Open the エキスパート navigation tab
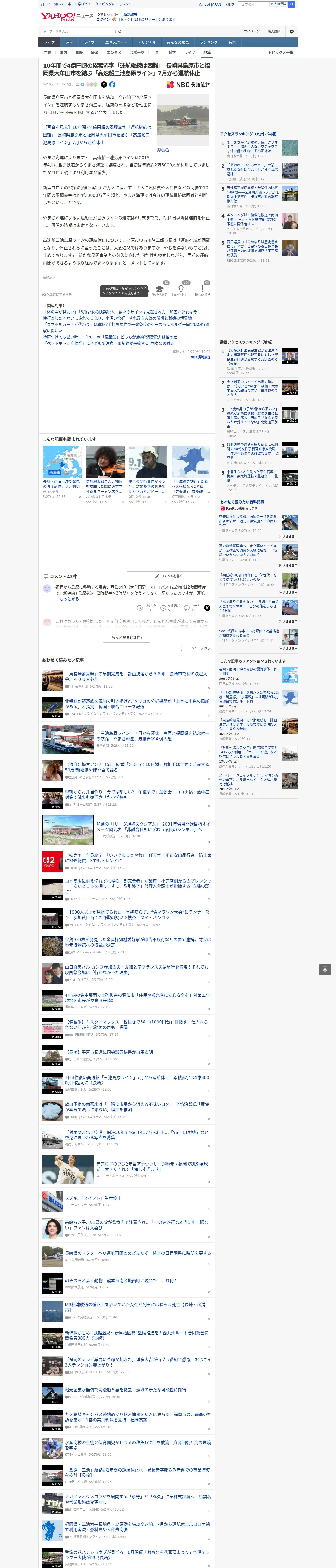This screenshot has height=1568, width=336. click(116, 43)
